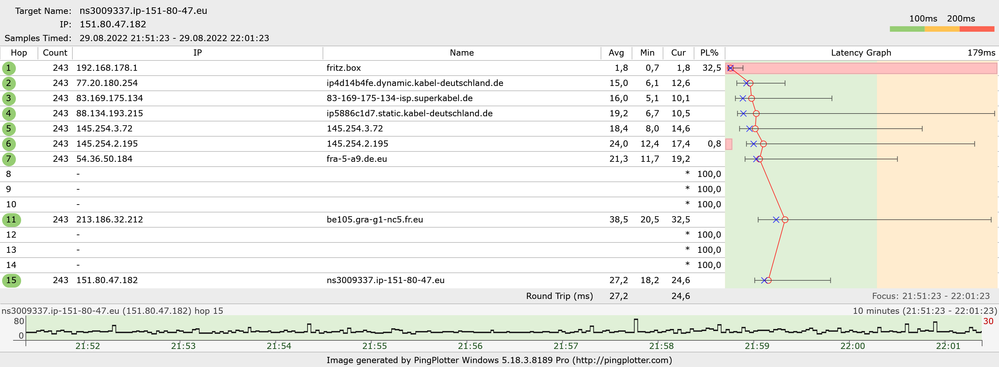Select hop 11 green circle icon
999x367 pixels.
(11, 220)
